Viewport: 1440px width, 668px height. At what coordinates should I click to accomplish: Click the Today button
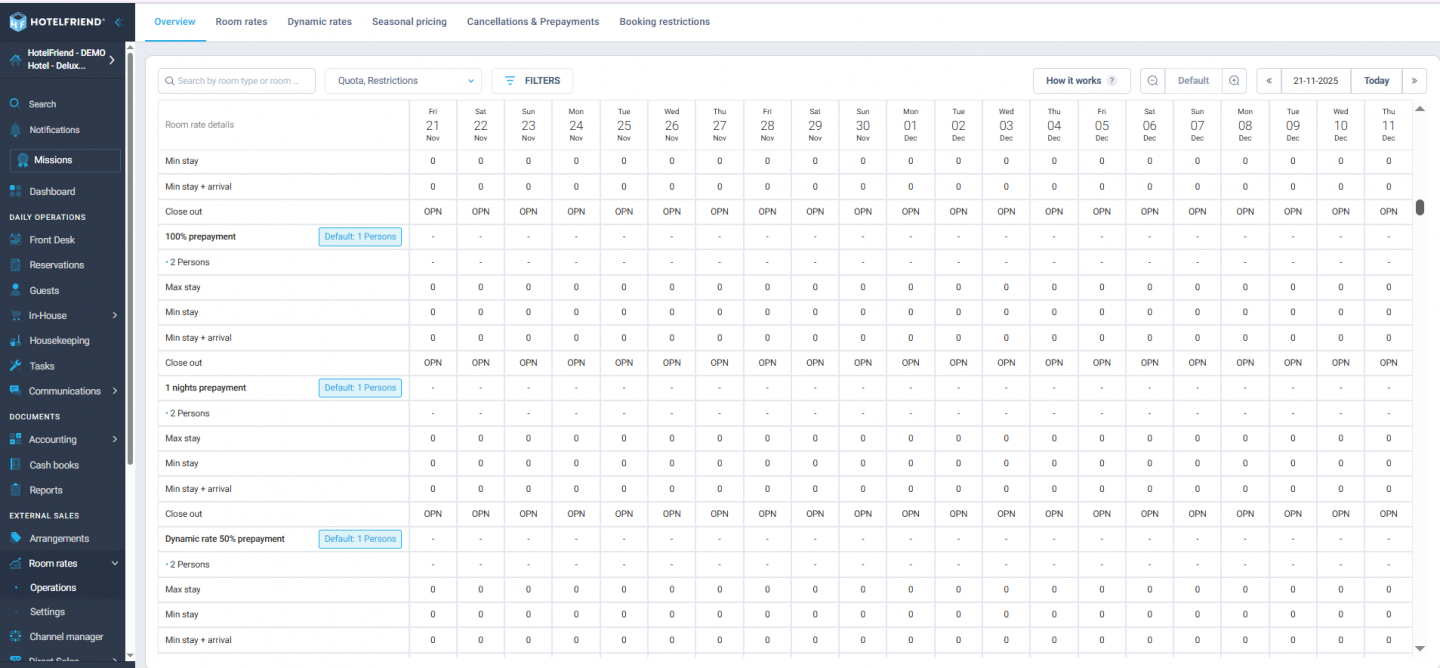pyautogui.click(x=1376, y=81)
